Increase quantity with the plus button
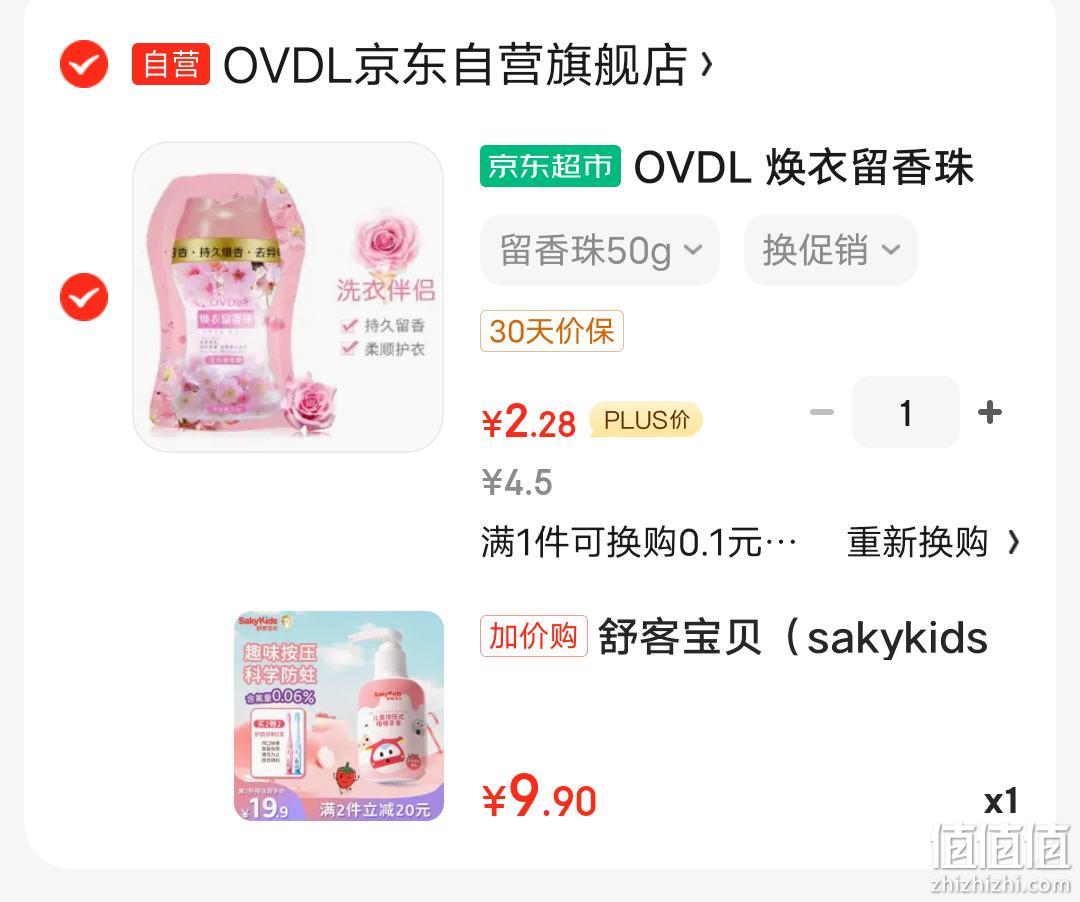The width and height of the screenshot is (1080, 902). pos(990,412)
